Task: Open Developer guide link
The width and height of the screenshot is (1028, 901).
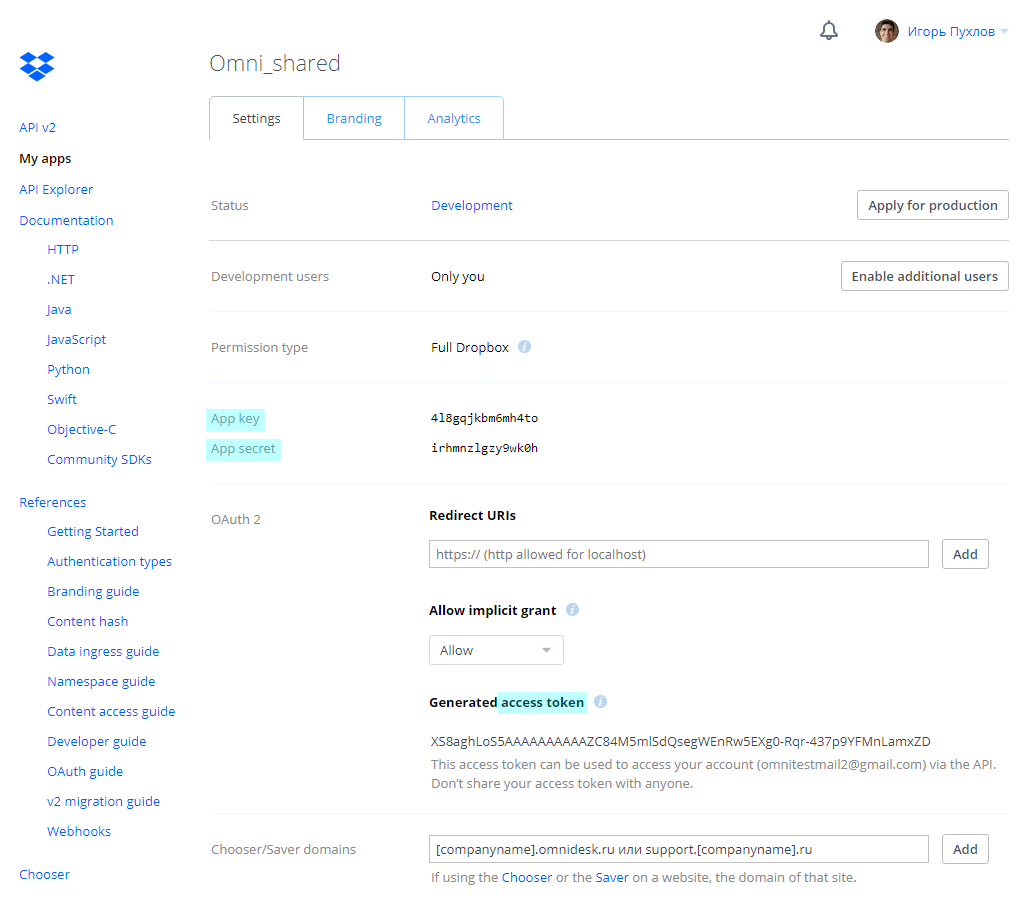Action: pyautogui.click(x=96, y=741)
